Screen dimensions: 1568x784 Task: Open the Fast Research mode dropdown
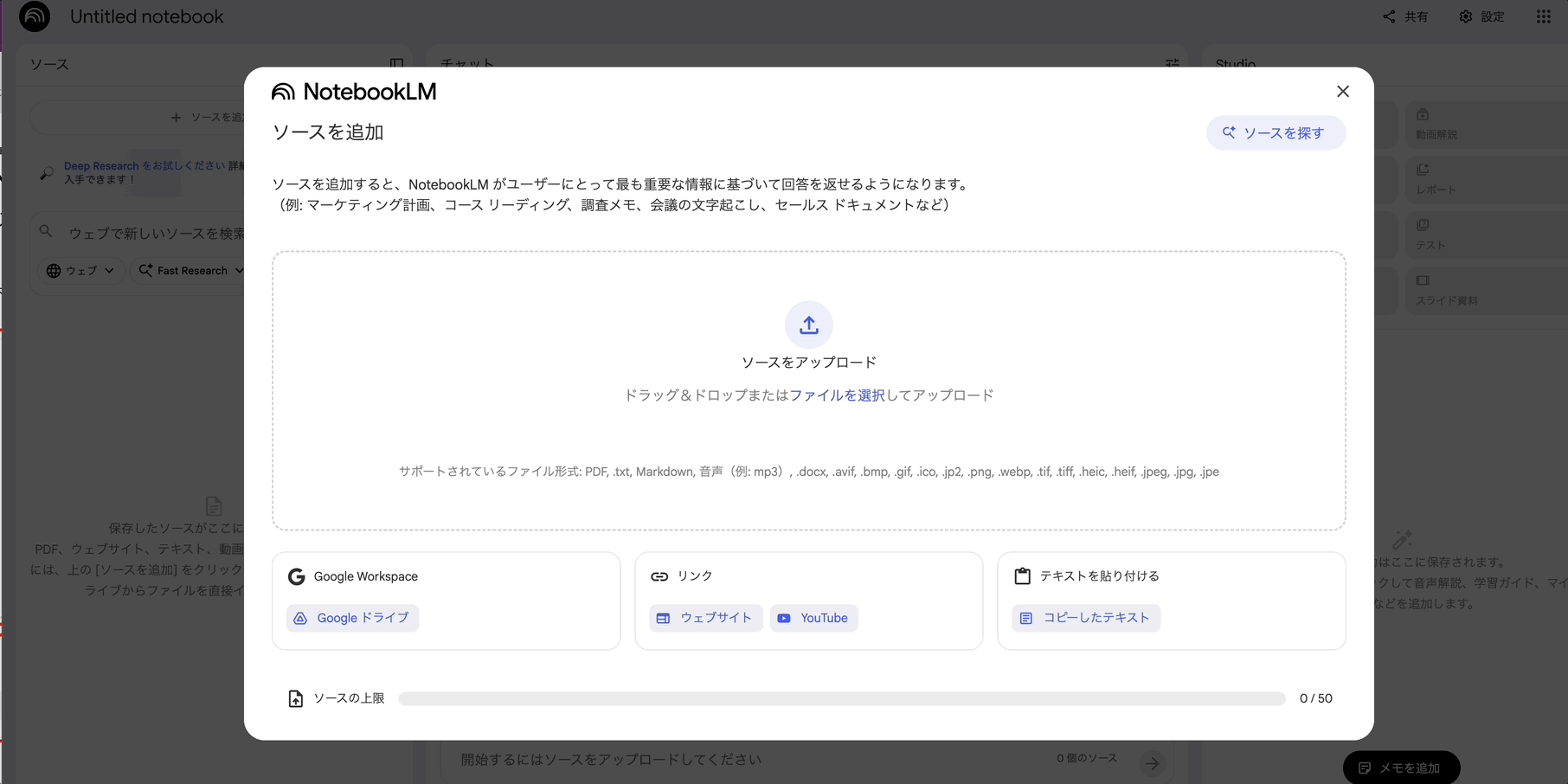click(x=191, y=270)
